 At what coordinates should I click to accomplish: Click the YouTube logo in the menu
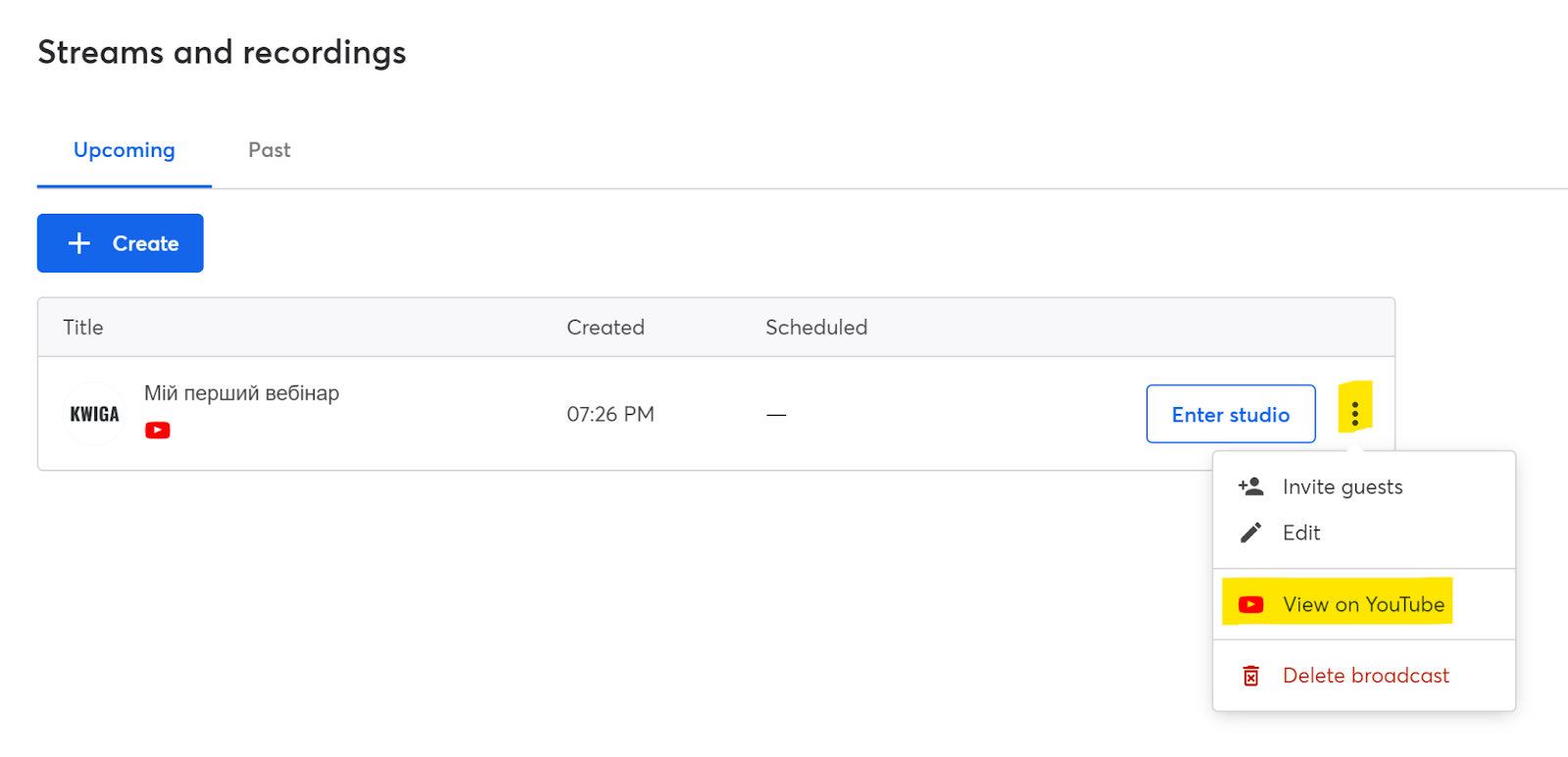click(x=1250, y=605)
